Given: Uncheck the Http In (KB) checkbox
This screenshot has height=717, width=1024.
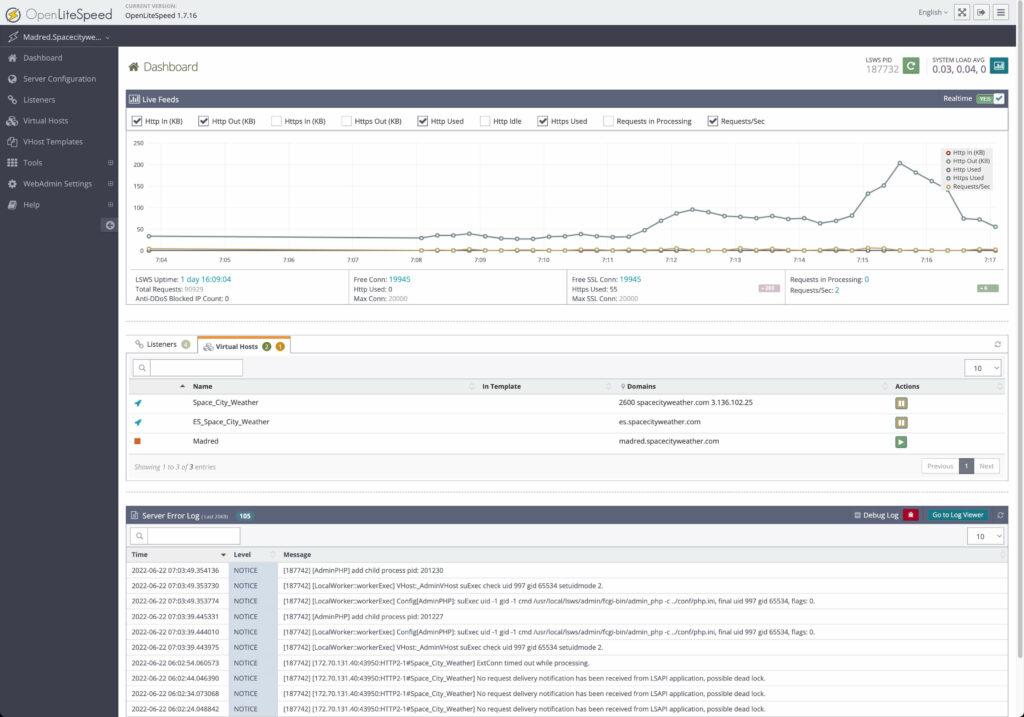Looking at the screenshot, I should [x=137, y=121].
